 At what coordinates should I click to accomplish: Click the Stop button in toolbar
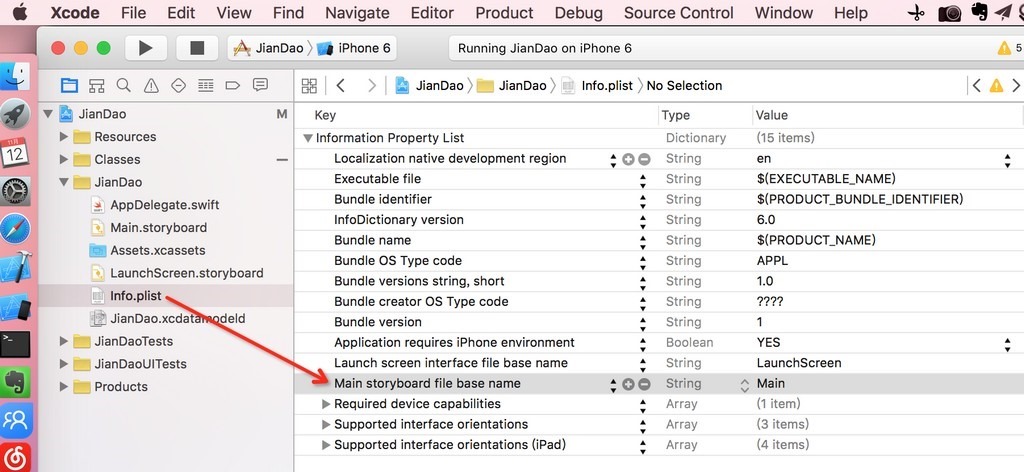pyautogui.click(x=197, y=48)
